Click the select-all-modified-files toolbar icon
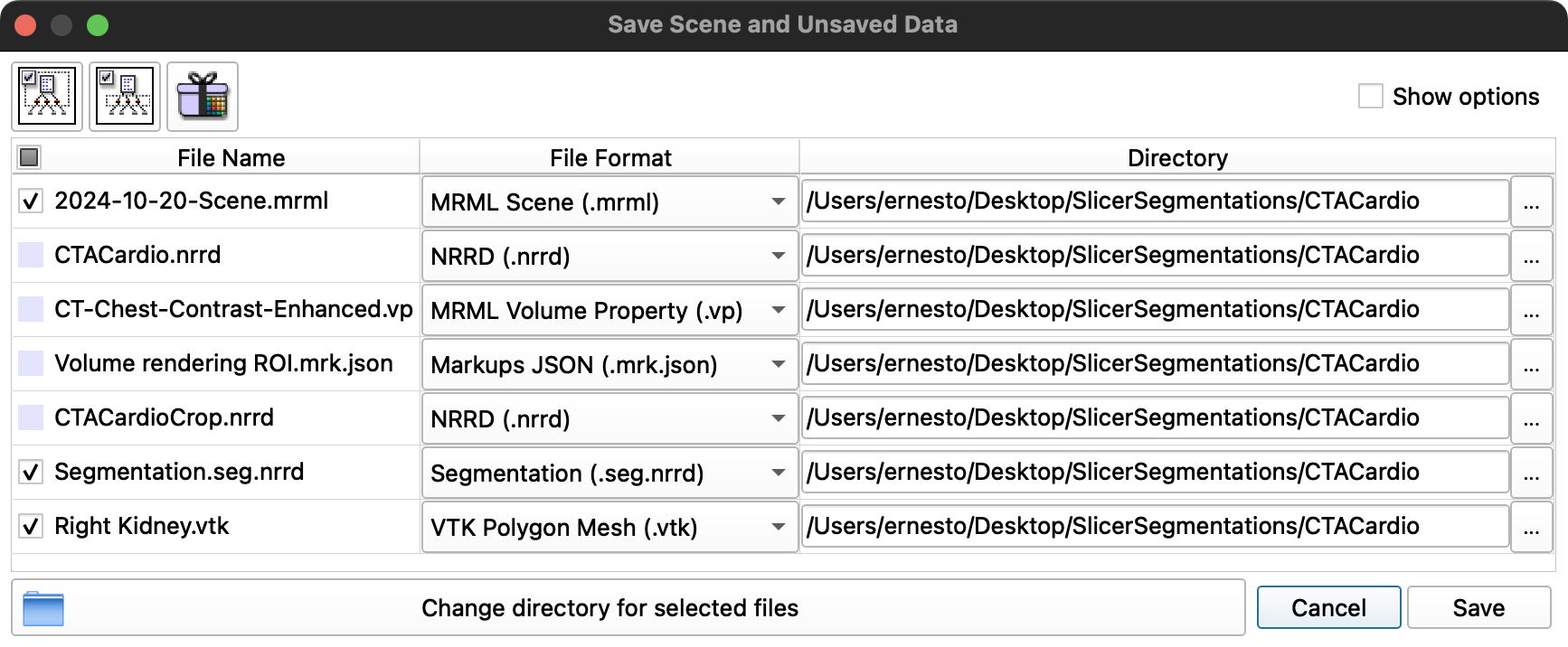Image resolution: width=1568 pixels, height=647 pixels. [125, 96]
